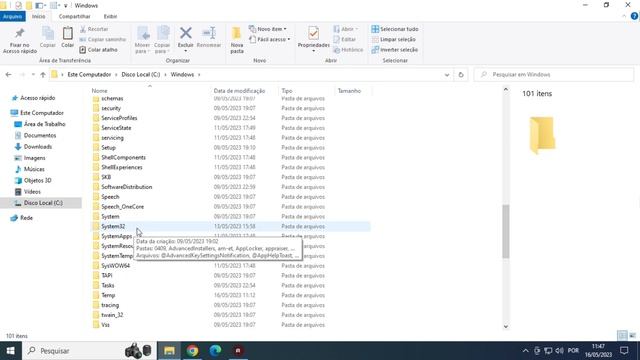Show hidden tray icons chevron
This screenshot has width=640, height=360.
[x=525, y=351]
